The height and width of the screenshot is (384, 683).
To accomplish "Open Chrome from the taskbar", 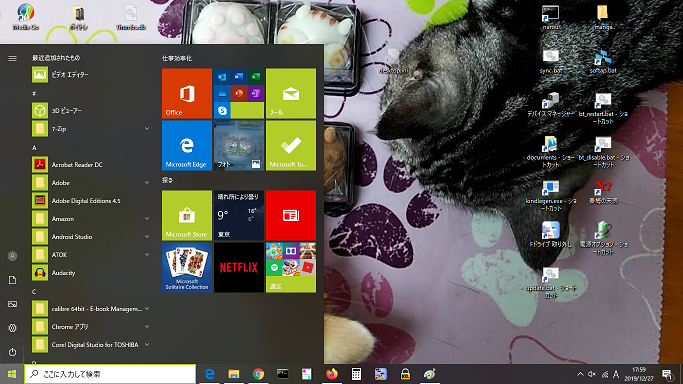I will [258, 374].
